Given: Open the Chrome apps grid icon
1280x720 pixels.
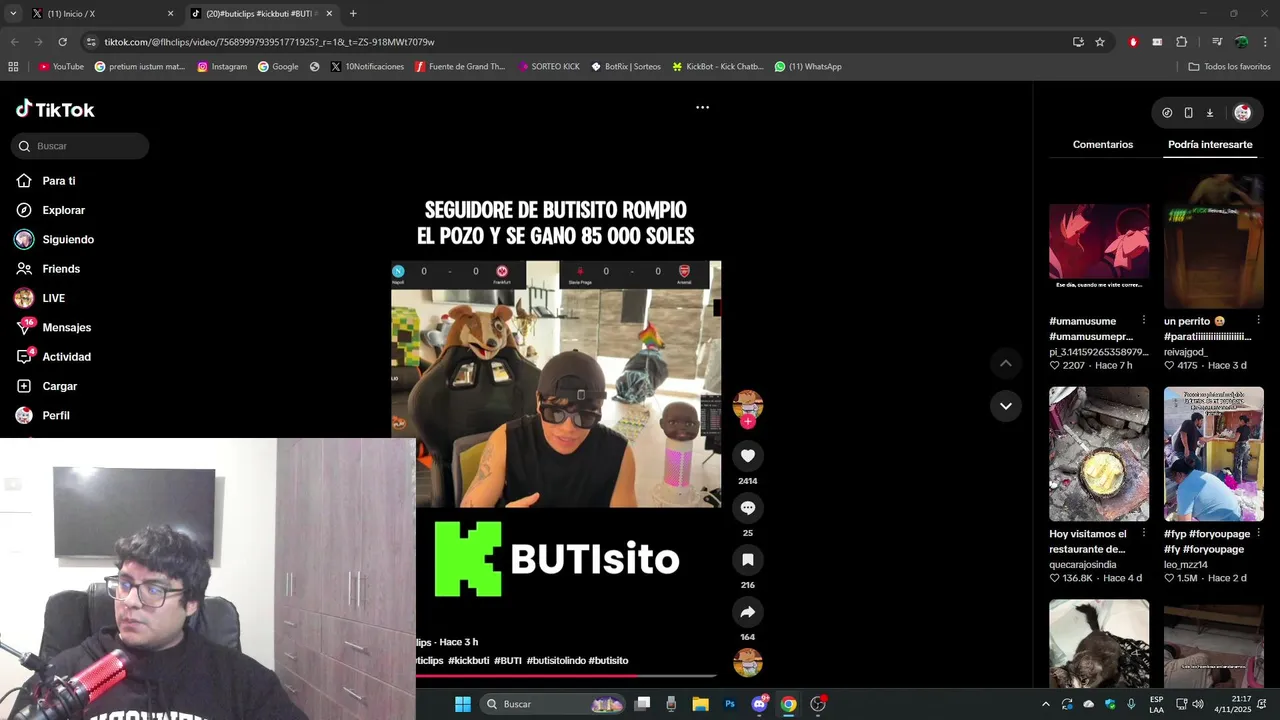Looking at the screenshot, I should pos(13,67).
